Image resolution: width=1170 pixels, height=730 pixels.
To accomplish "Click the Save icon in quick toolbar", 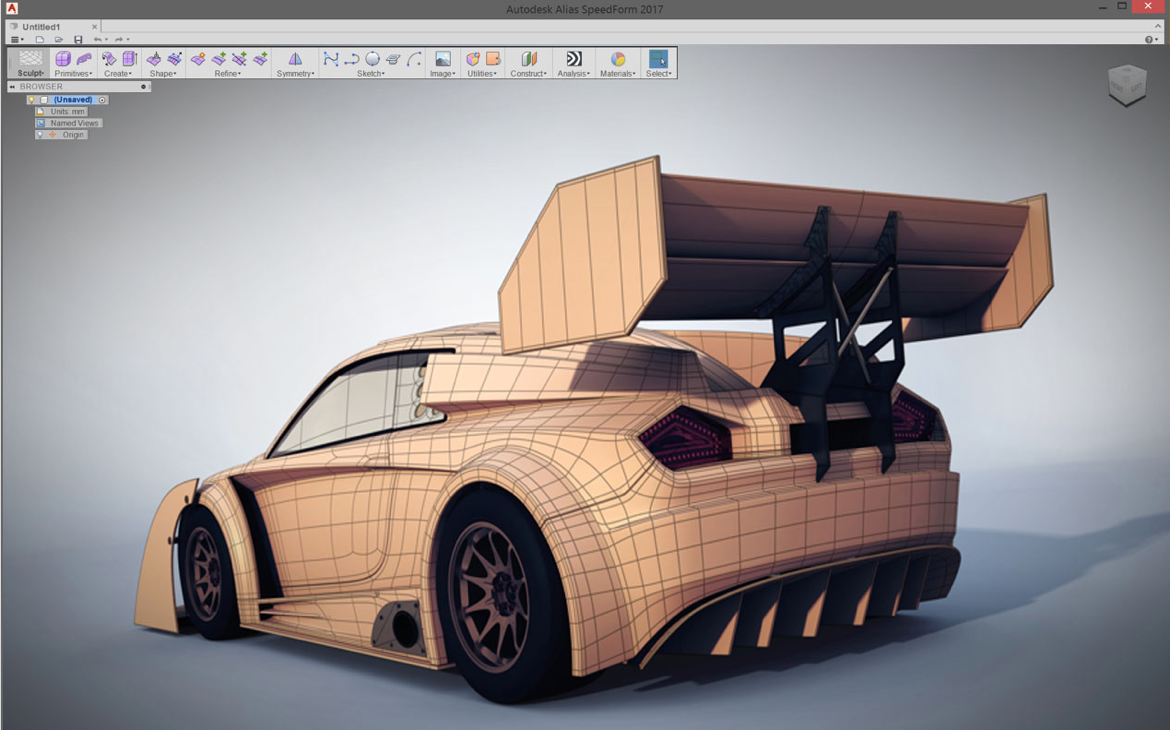I will [x=78, y=40].
